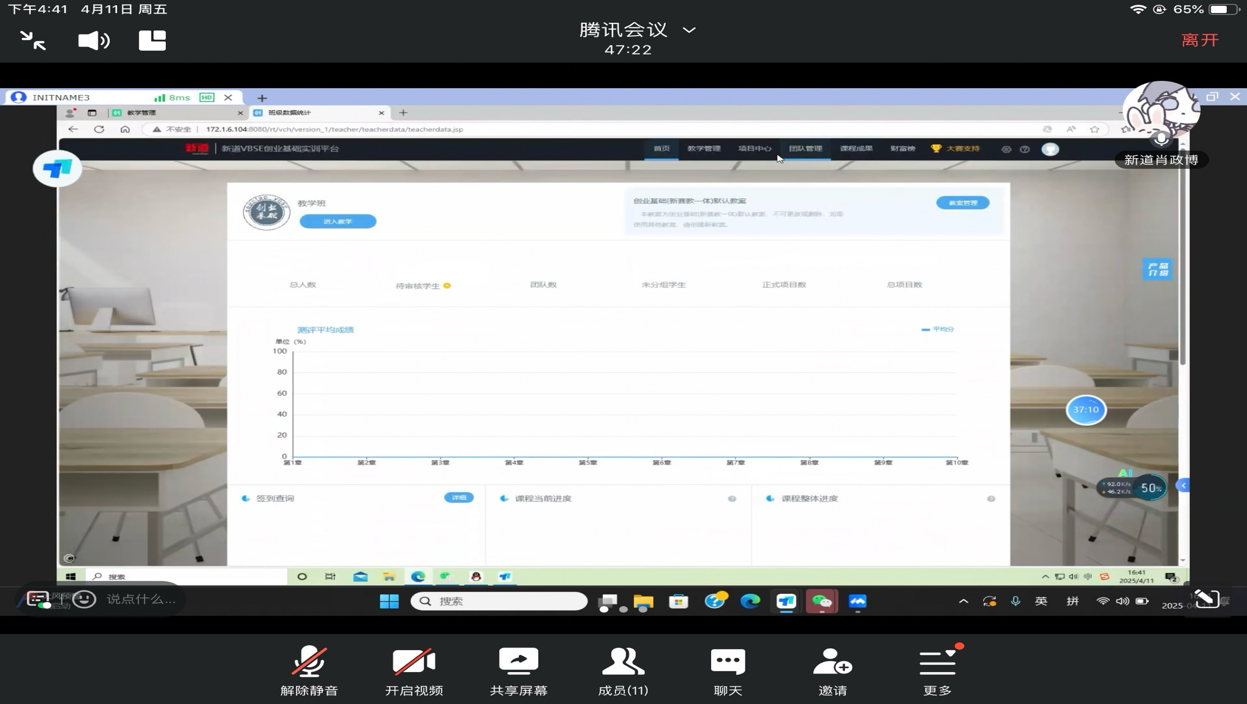This screenshot has height=704, width=1247.
Task: Click the floating blue Tencent Meeting logo
Action: 56,168
